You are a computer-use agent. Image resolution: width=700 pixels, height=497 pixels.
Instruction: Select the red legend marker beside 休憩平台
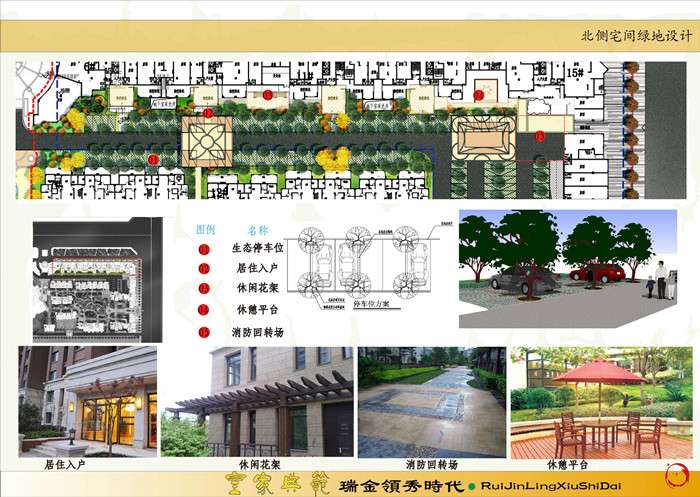tap(205, 310)
